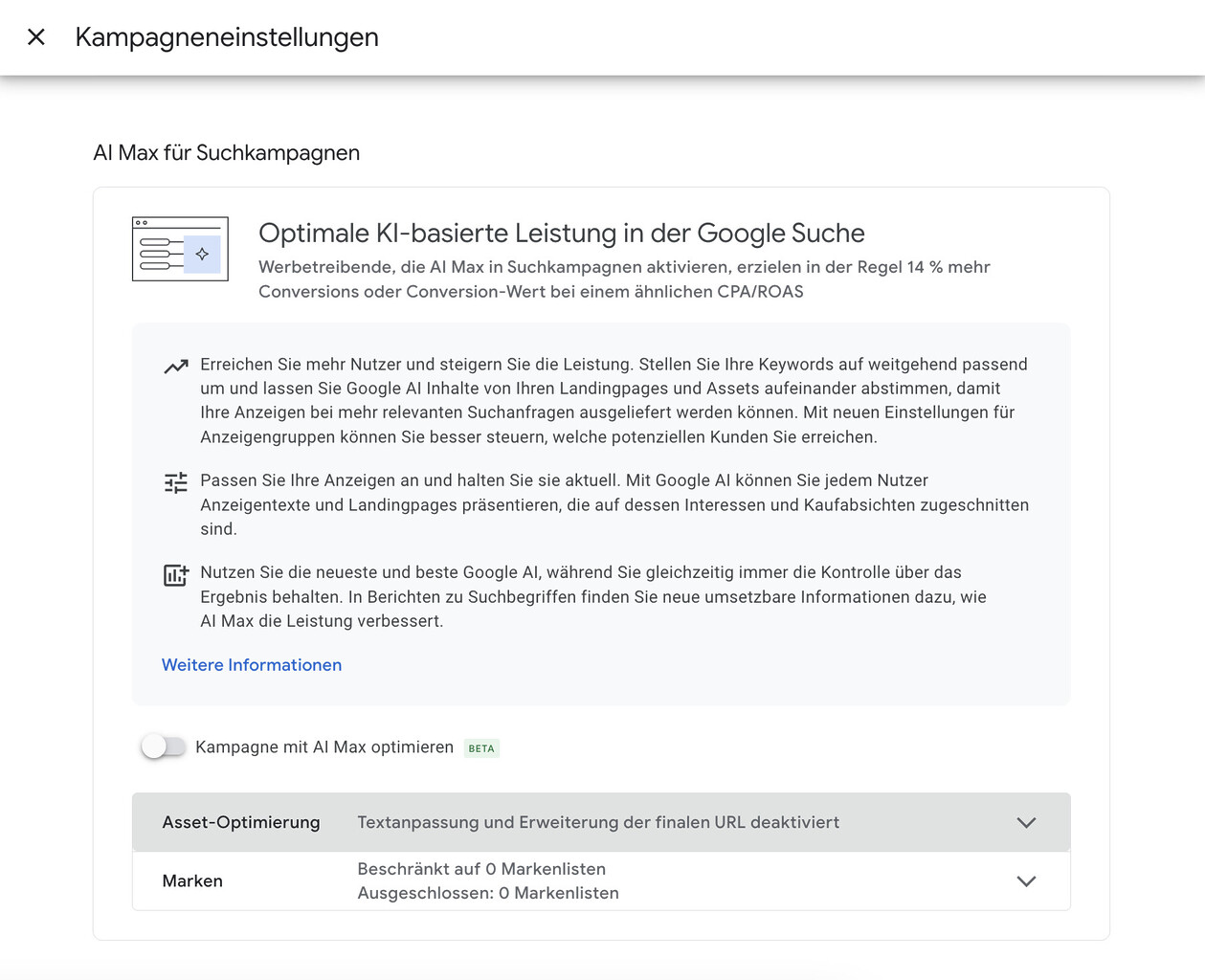Select the adjustment sliders icon next to ad customization
Screen dimensions: 1205x980
tap(176, 482)
